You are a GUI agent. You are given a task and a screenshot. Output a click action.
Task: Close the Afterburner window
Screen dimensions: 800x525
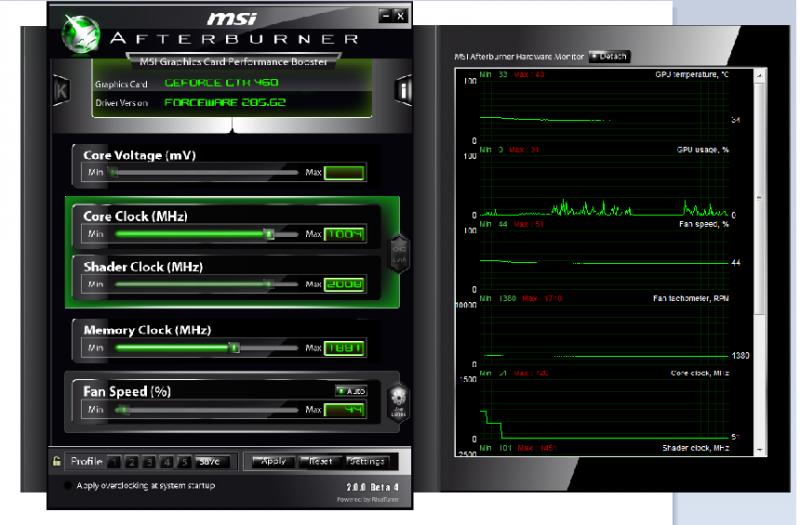tap(401, 16)
